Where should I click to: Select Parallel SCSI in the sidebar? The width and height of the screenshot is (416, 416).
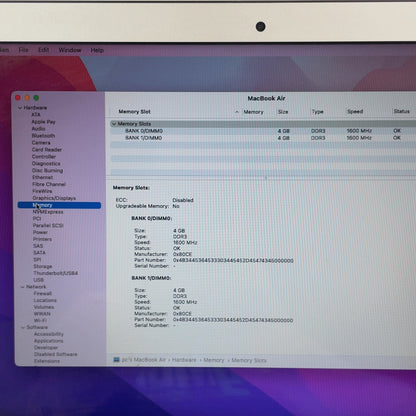coord(48,225)
